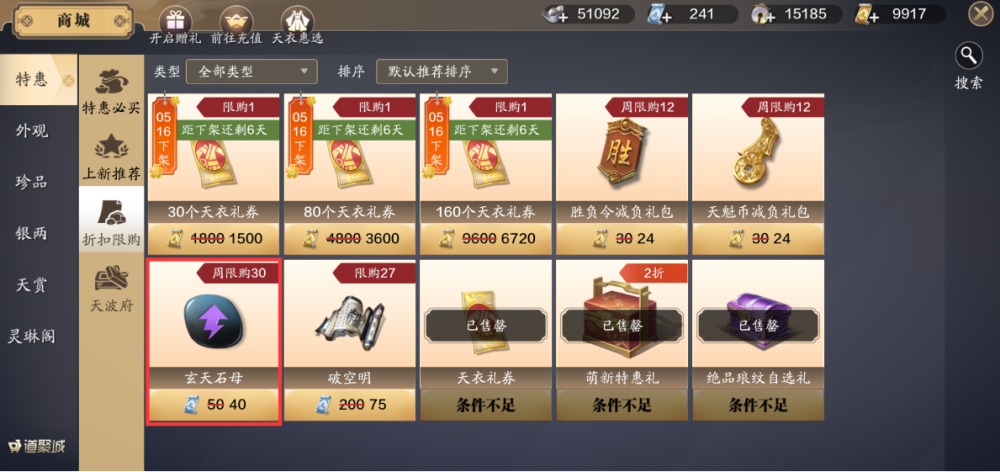Select the 胜负令减负礼包 token icon
Image resolution: width=1000 pixels, height=472 pixels.
(x=622, y=151)
